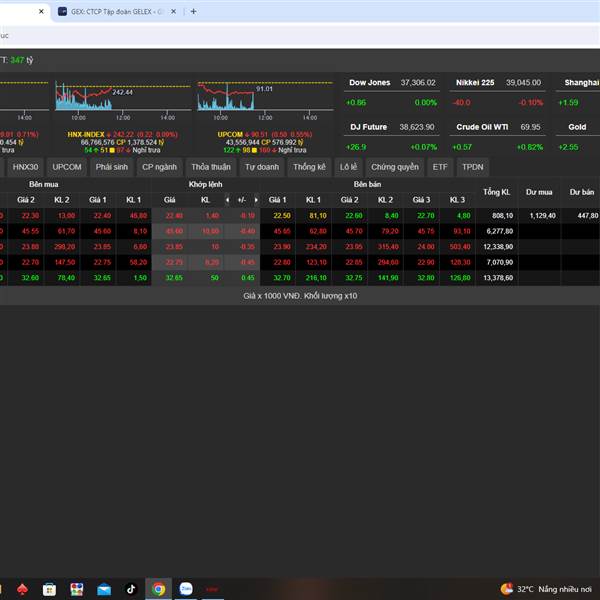Open Thỏa thuận tab
Viewport: 600px width, 600px height.
point(211,167)
